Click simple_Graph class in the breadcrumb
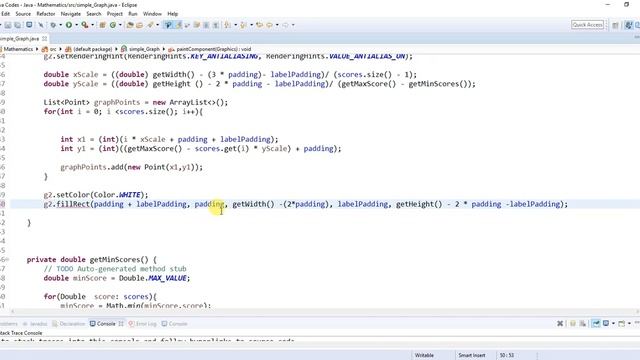The image size is (640, 360). [x=144, y=49]
